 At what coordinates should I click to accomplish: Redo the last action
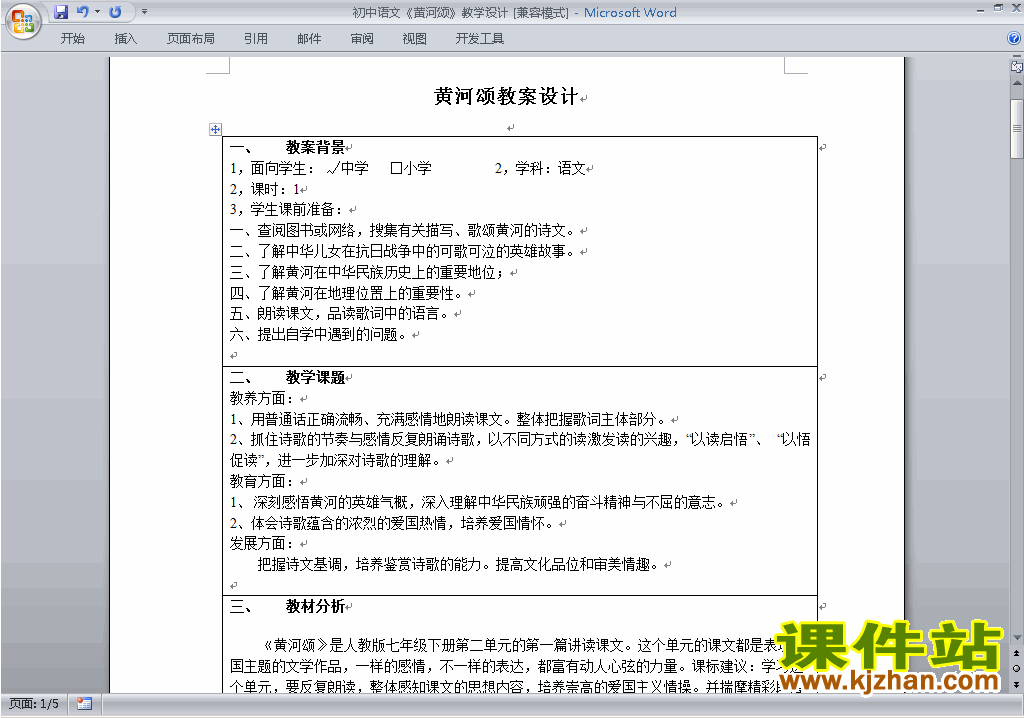[x=116, y=12]
